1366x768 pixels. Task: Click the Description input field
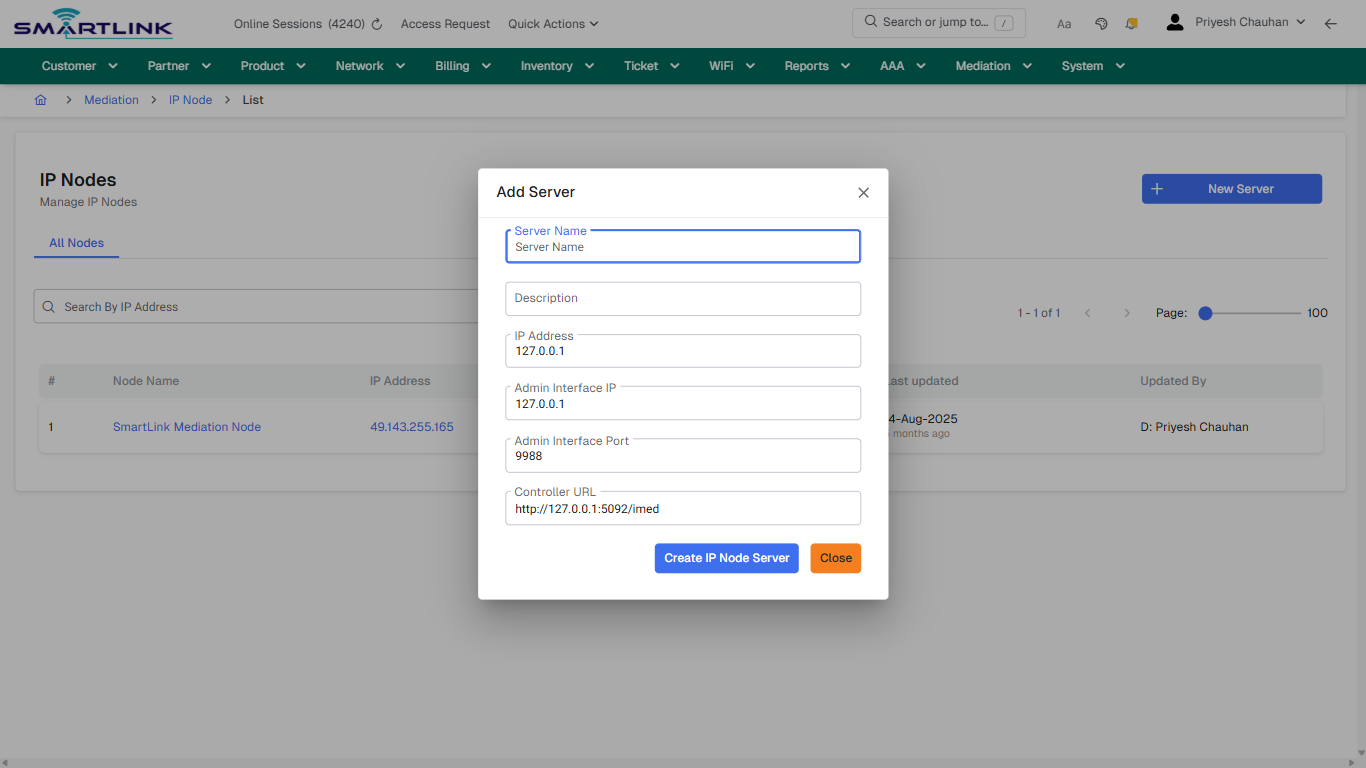tap(683, 298)
